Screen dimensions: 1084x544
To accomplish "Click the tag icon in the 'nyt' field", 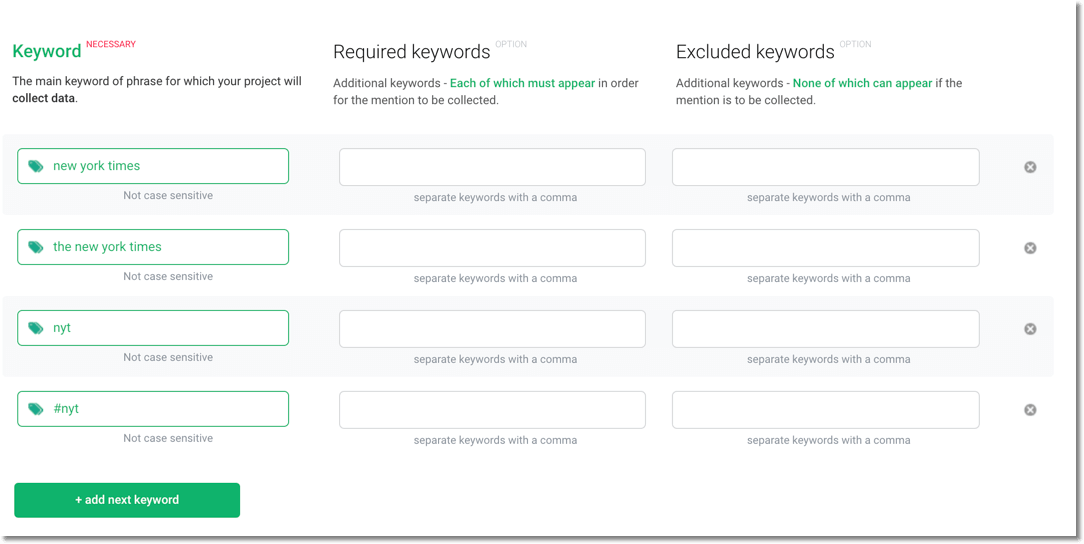I will click(x=35, y=328).
